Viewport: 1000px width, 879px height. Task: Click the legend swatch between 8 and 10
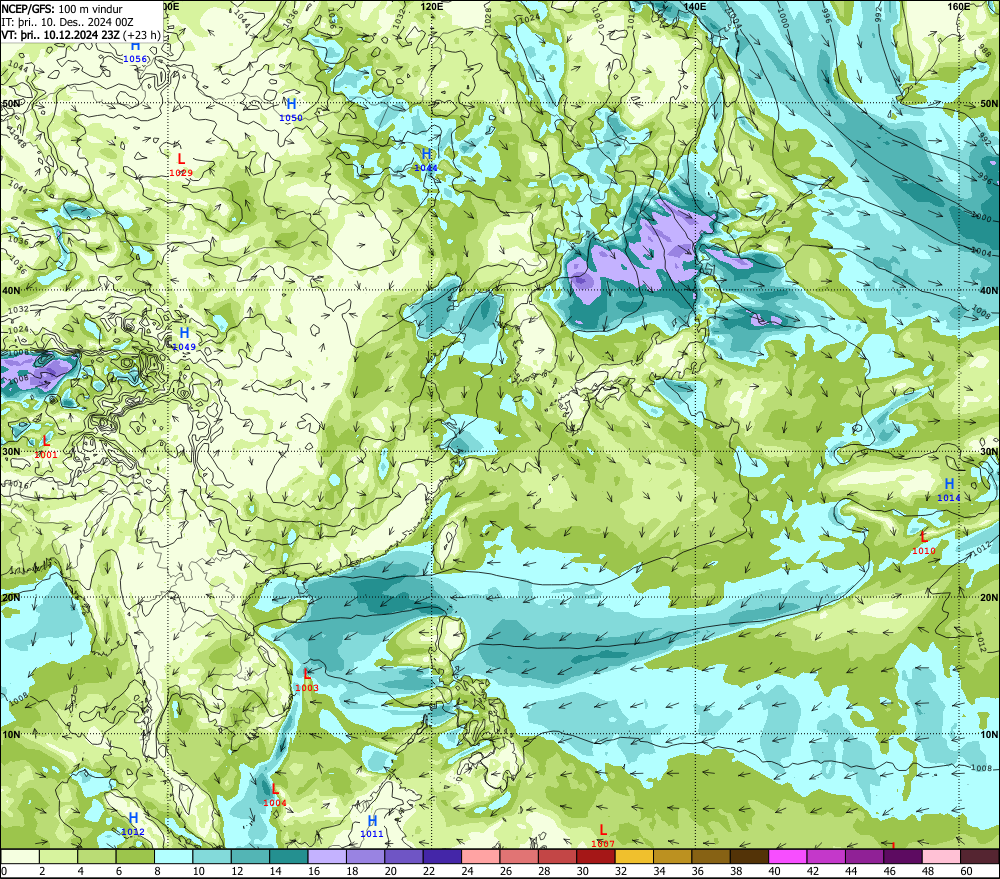point(173,856)
